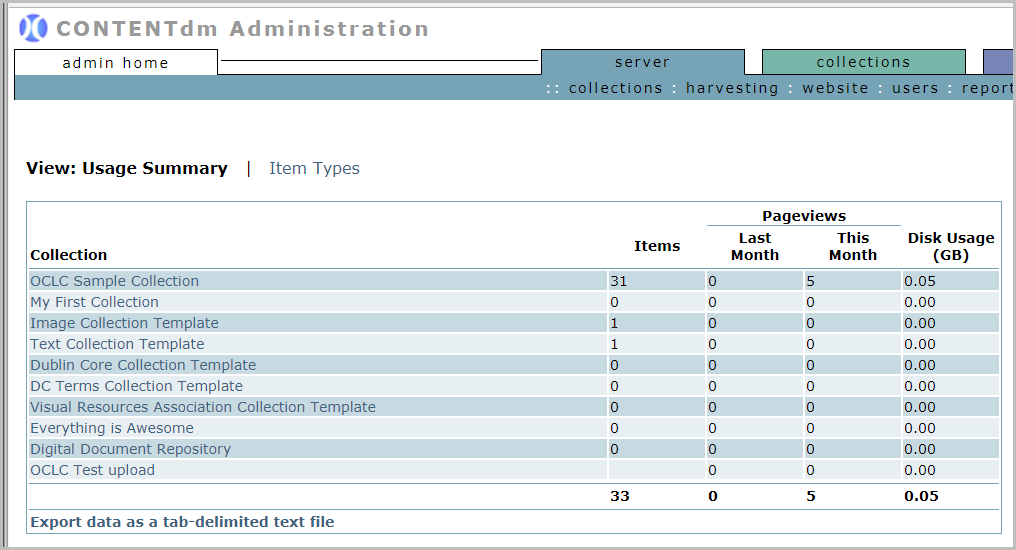The width and height of the screenshot is (1016, 550).
Task: Open the admin home tab
Action: pos(116,63)
